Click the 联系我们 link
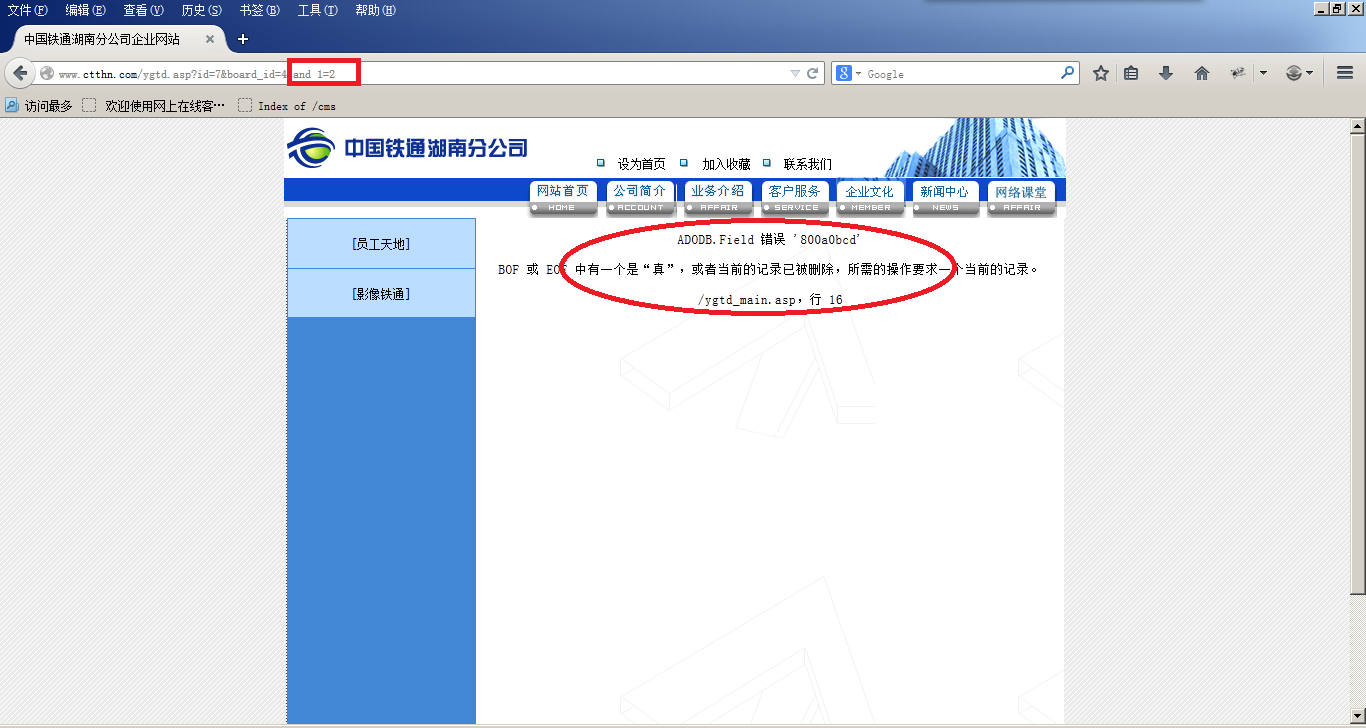The image size is (1366, 728). pyautogui.click(x=807, y=164)
